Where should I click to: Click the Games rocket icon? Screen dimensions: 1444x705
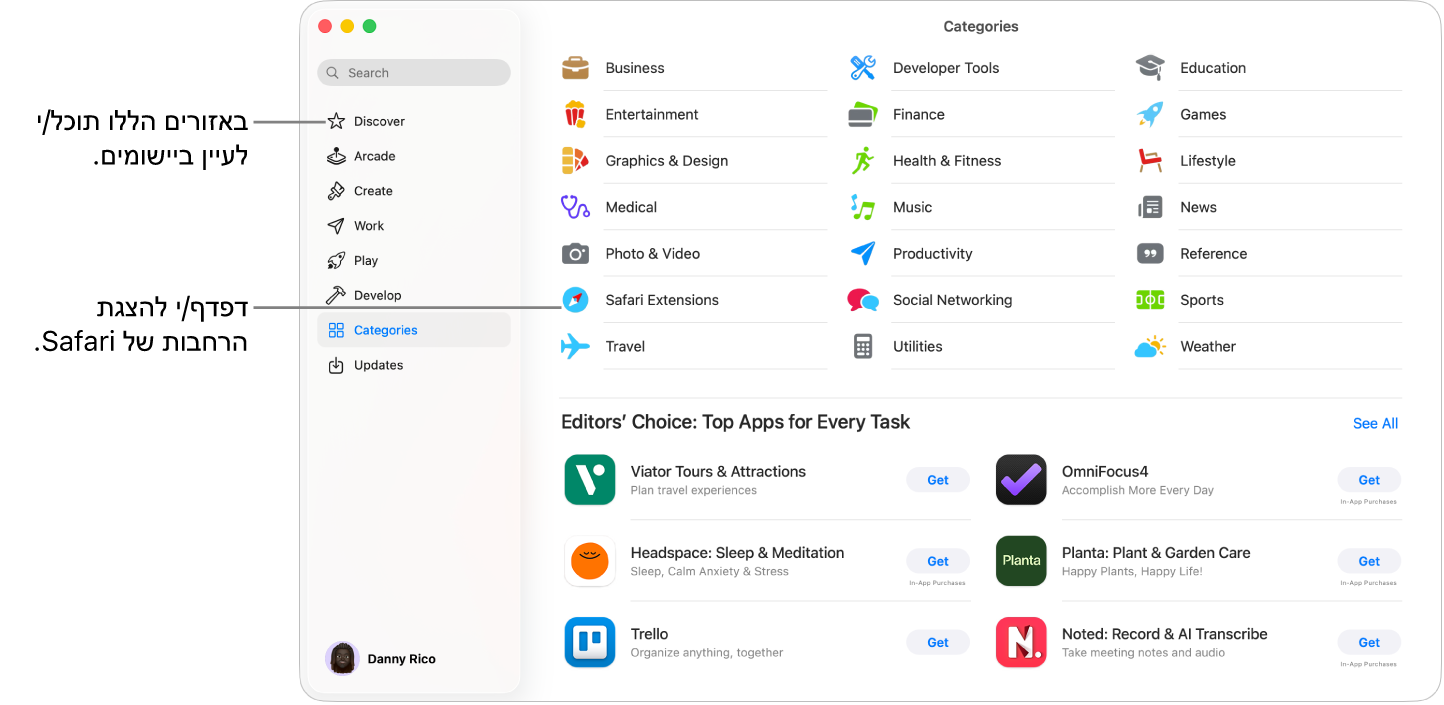(1150, 114)
